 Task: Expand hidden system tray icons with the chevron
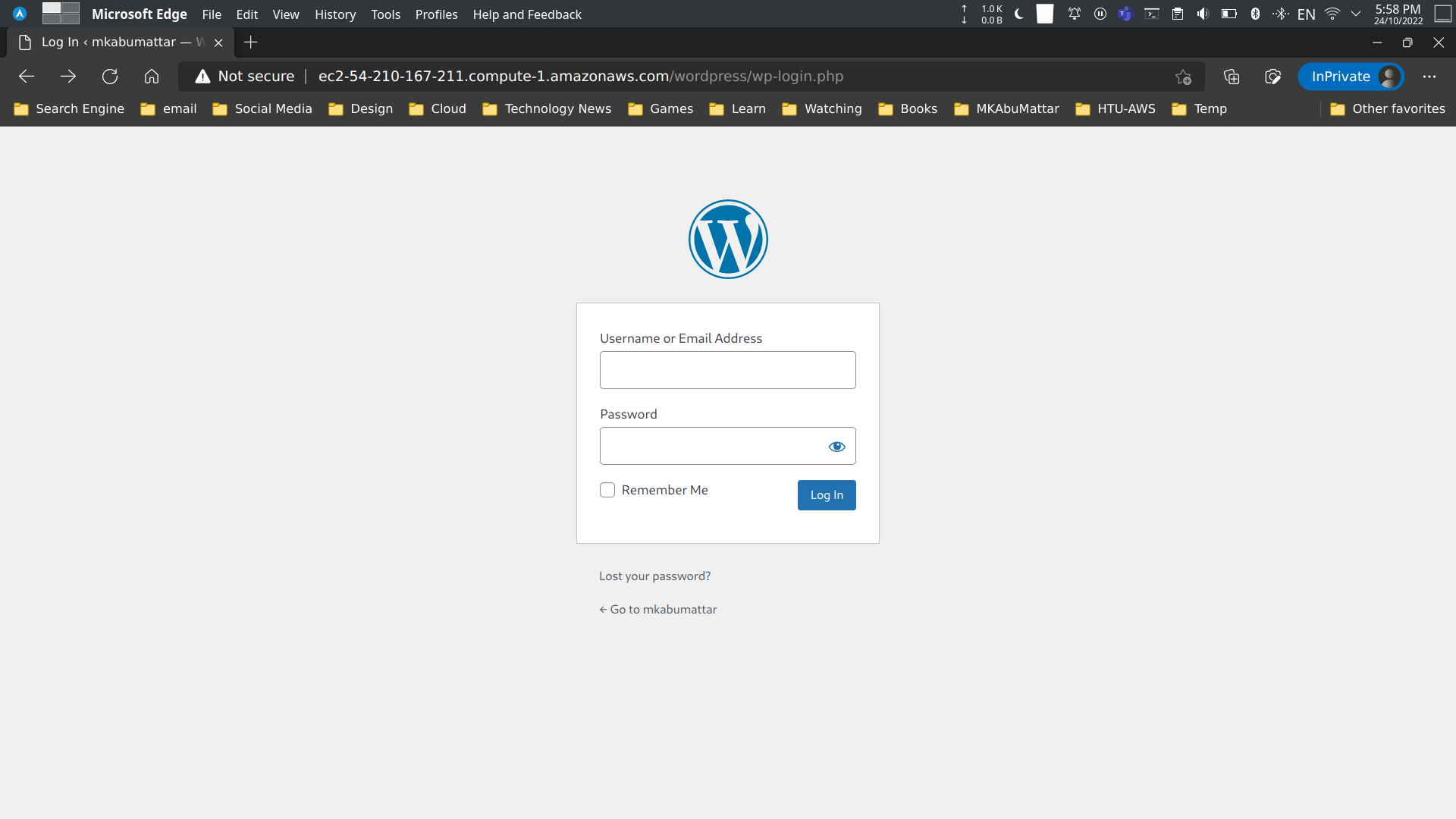1356,14
